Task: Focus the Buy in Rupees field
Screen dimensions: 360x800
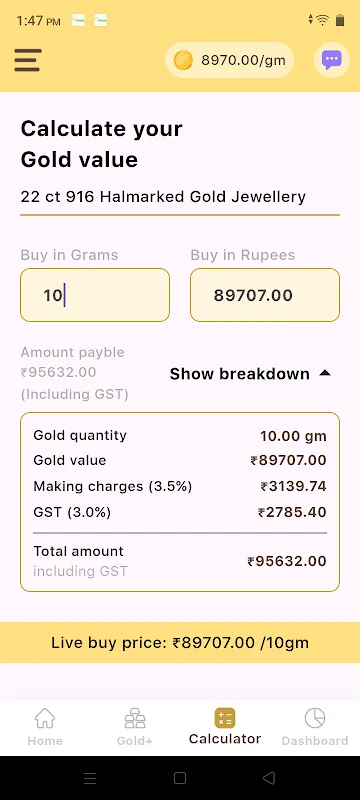Action: pos(265,295)
